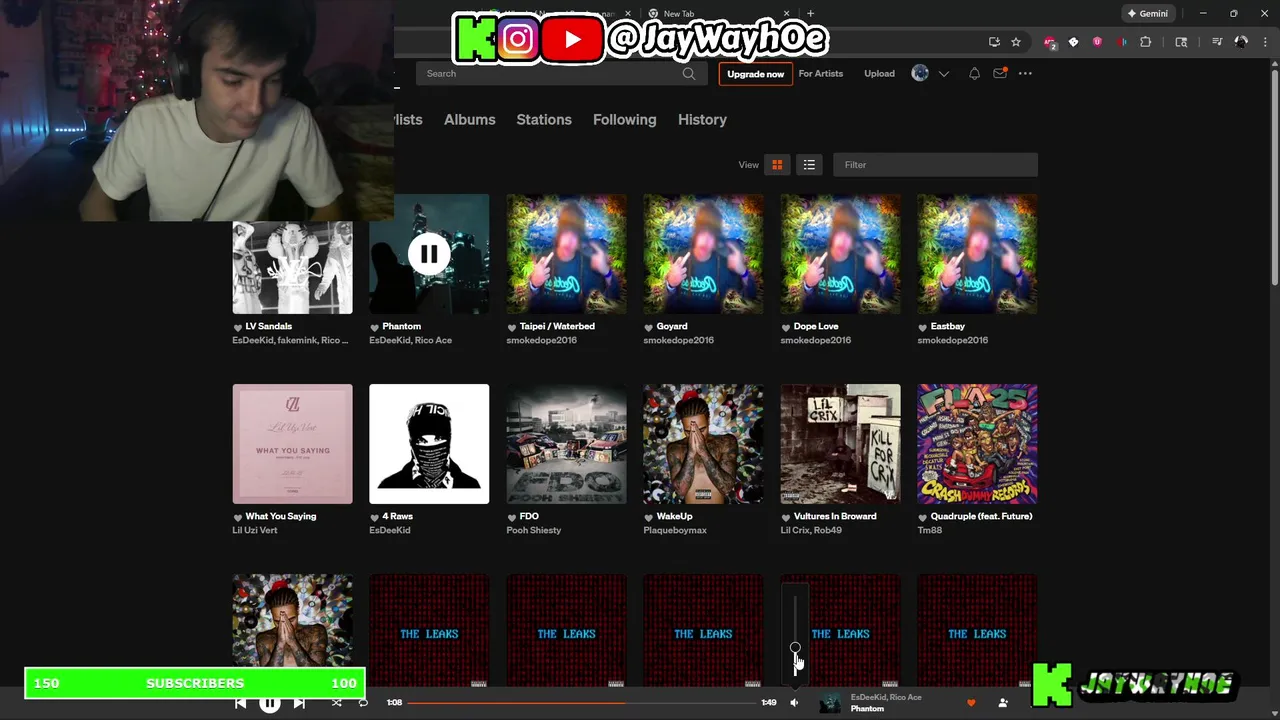Open the Chrome Extensions puzzle icon
The image size is (1280, 720).
[1146, 42]
